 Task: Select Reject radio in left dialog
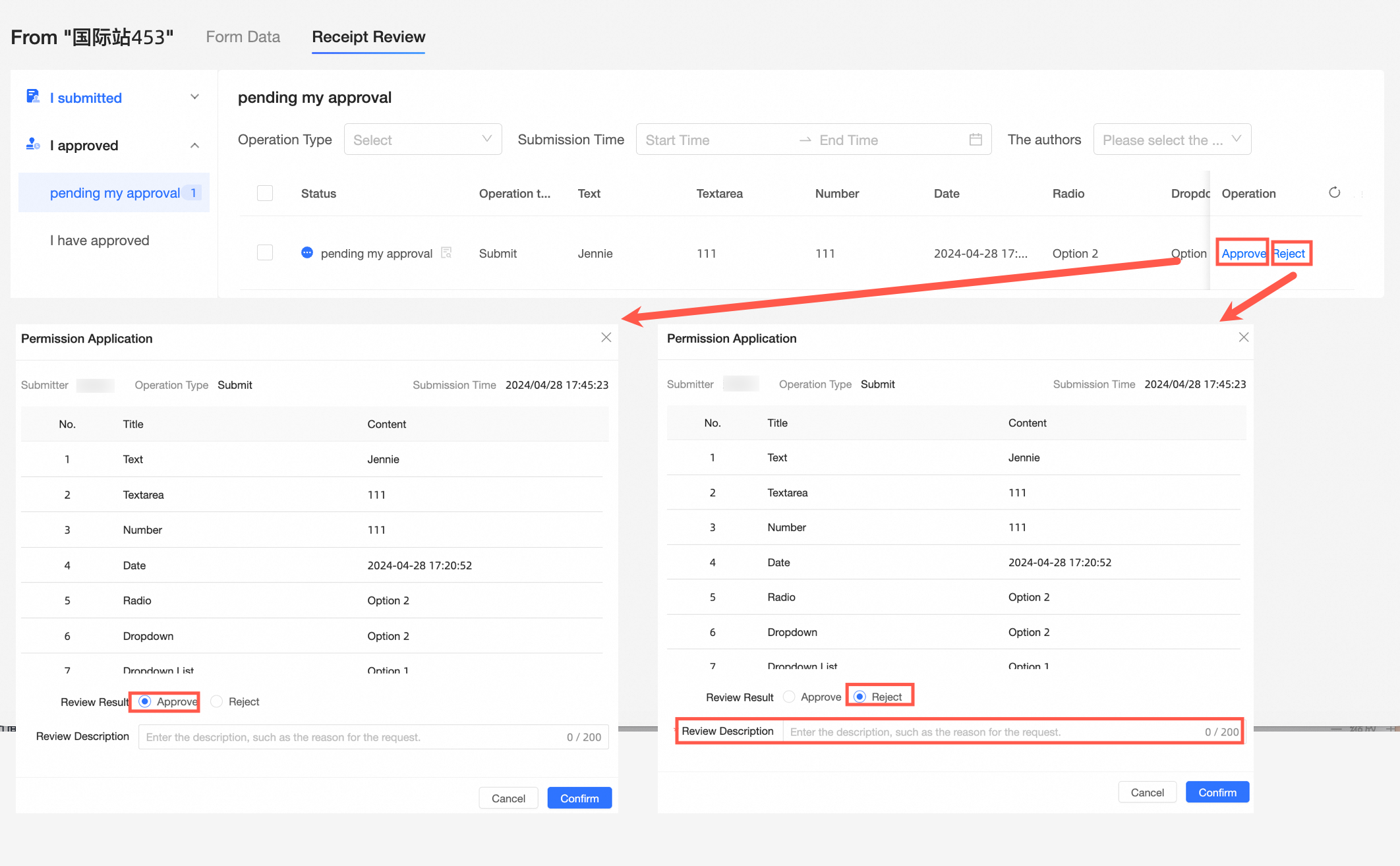(x=217, y=701)
